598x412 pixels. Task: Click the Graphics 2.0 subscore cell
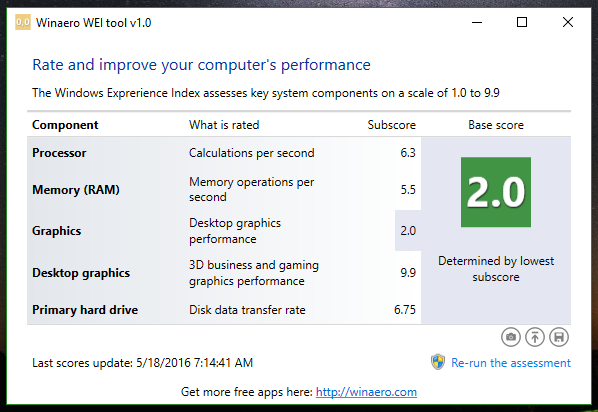pyautogui.click(x=408, y=230)
